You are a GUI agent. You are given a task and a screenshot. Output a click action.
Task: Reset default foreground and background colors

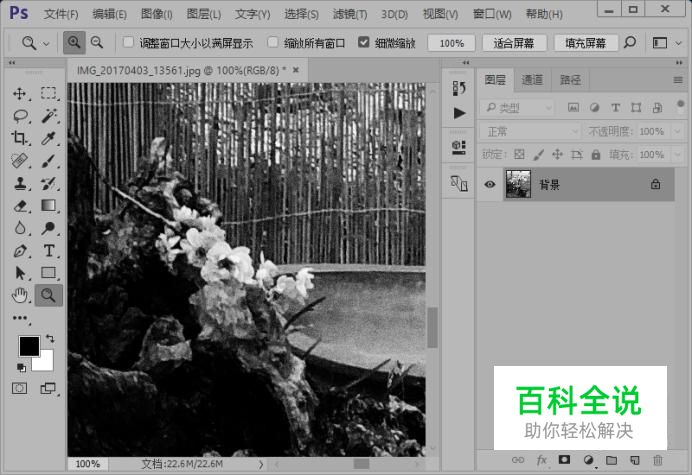click(x=21, y=367)
